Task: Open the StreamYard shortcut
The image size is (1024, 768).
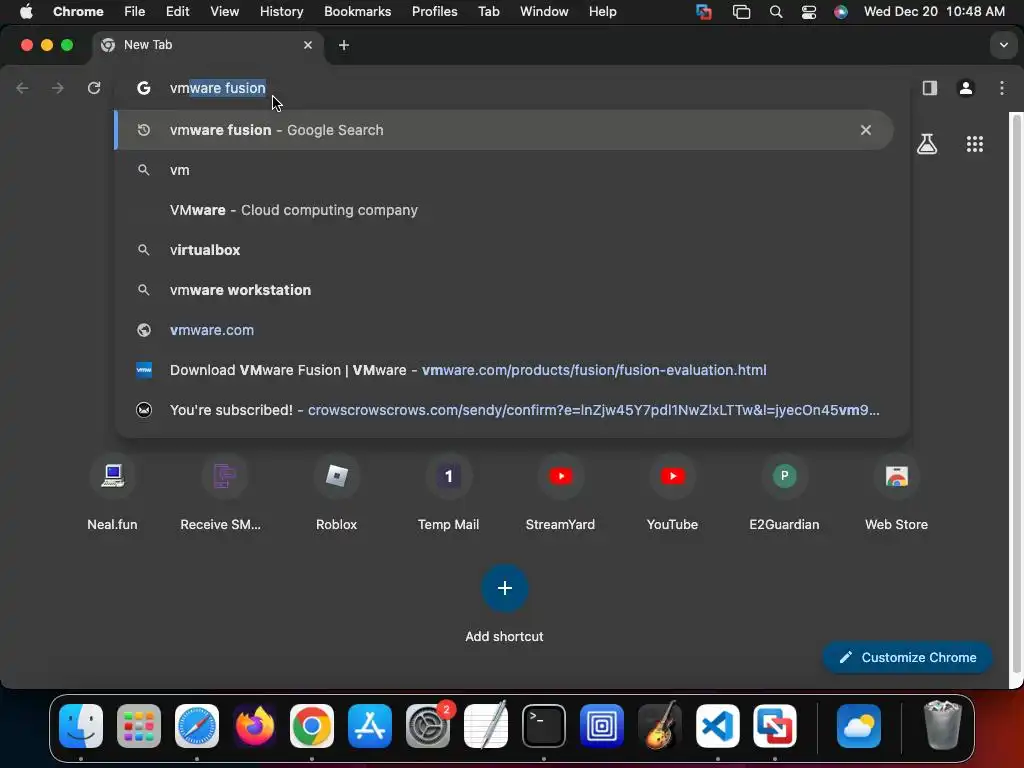Action: [x=560, y=493]
